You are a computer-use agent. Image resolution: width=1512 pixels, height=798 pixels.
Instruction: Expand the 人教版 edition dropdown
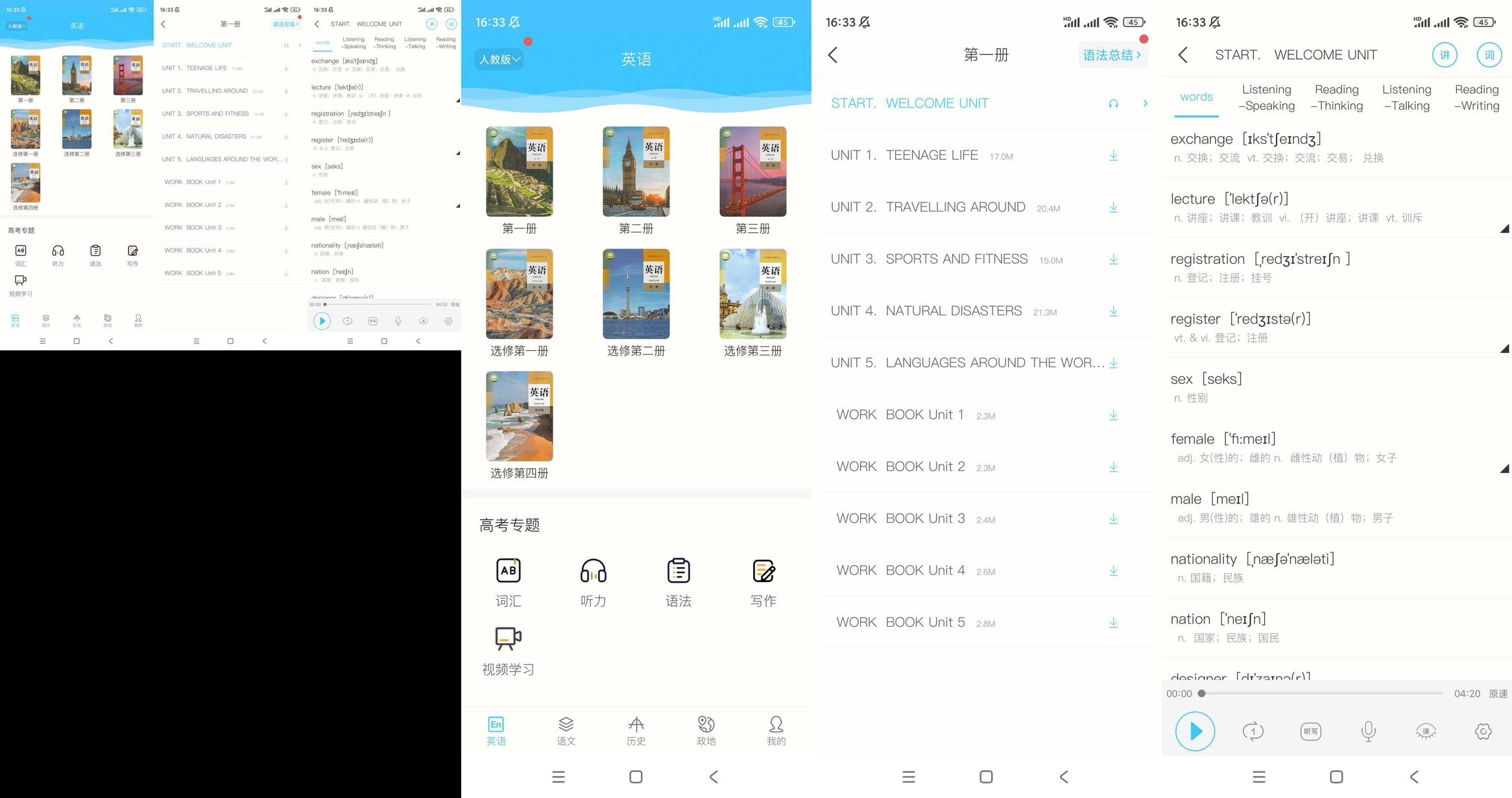pyautogui.click(x=499, y=59)
